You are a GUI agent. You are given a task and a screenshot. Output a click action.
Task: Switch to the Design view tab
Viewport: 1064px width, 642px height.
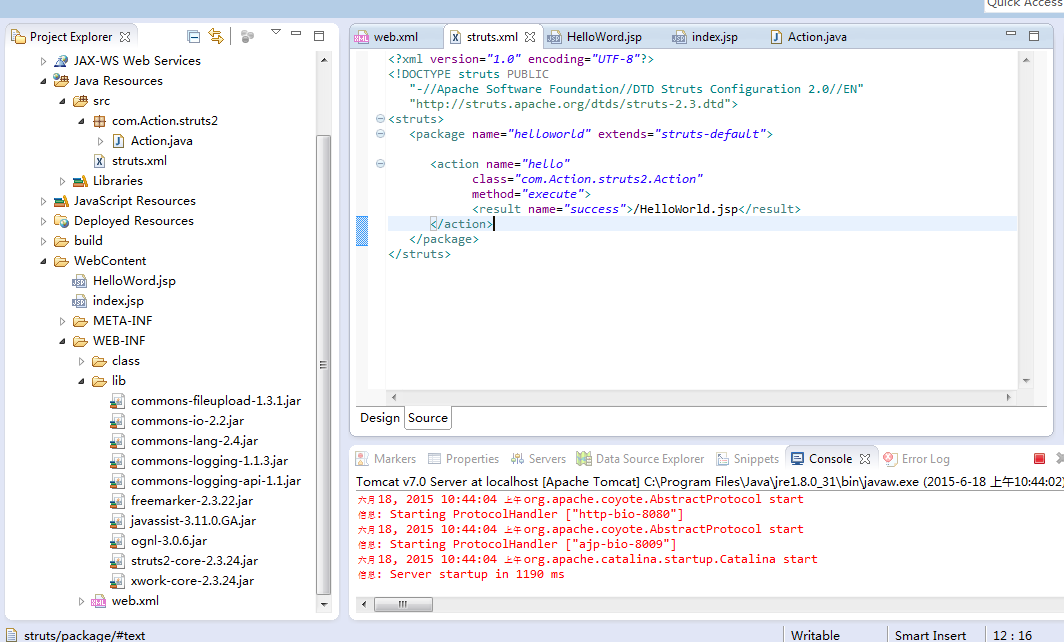click(379, 418)
